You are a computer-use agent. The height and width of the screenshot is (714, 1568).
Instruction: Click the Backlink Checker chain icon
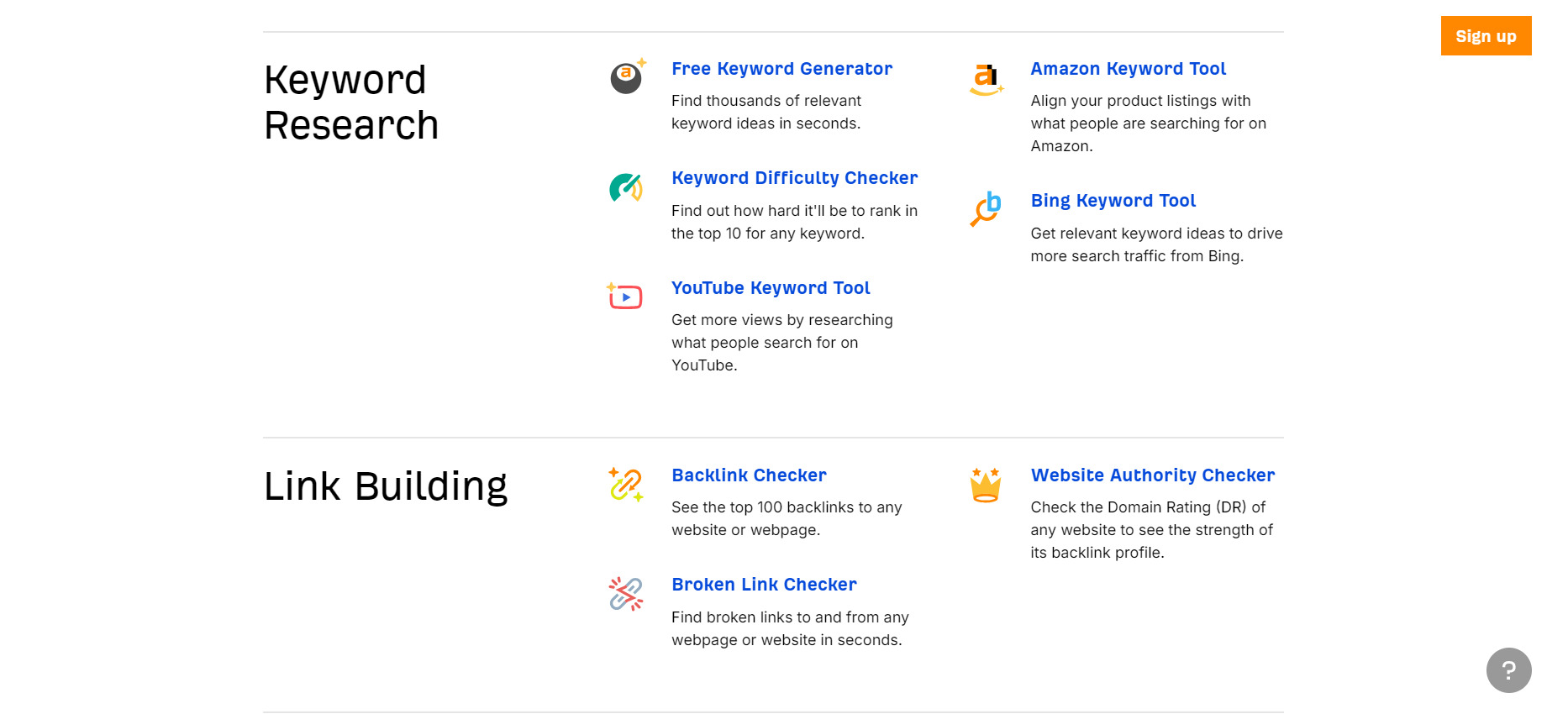(626, 485)
